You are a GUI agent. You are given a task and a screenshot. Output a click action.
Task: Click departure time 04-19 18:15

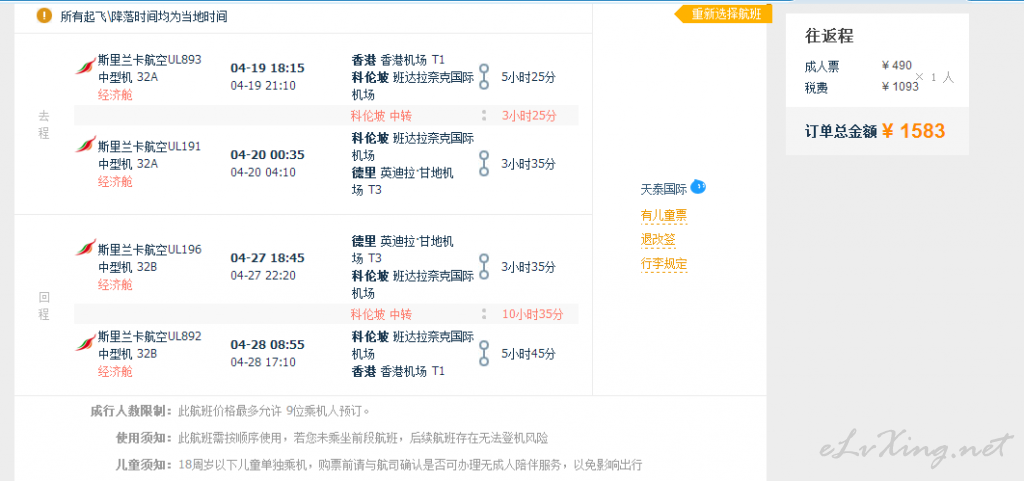click(268, 69)
